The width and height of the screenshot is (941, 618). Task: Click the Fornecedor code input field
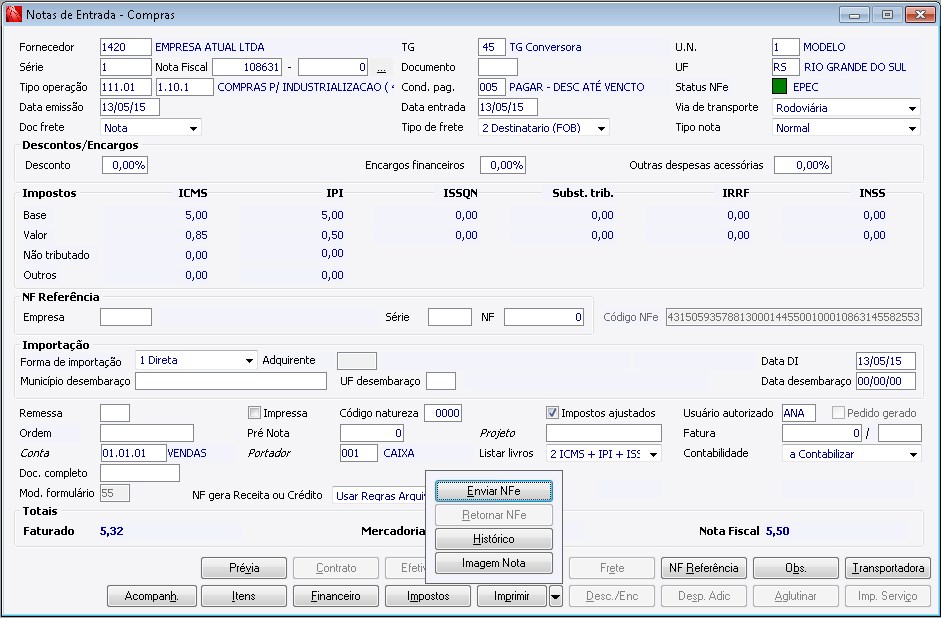(124, 47)
